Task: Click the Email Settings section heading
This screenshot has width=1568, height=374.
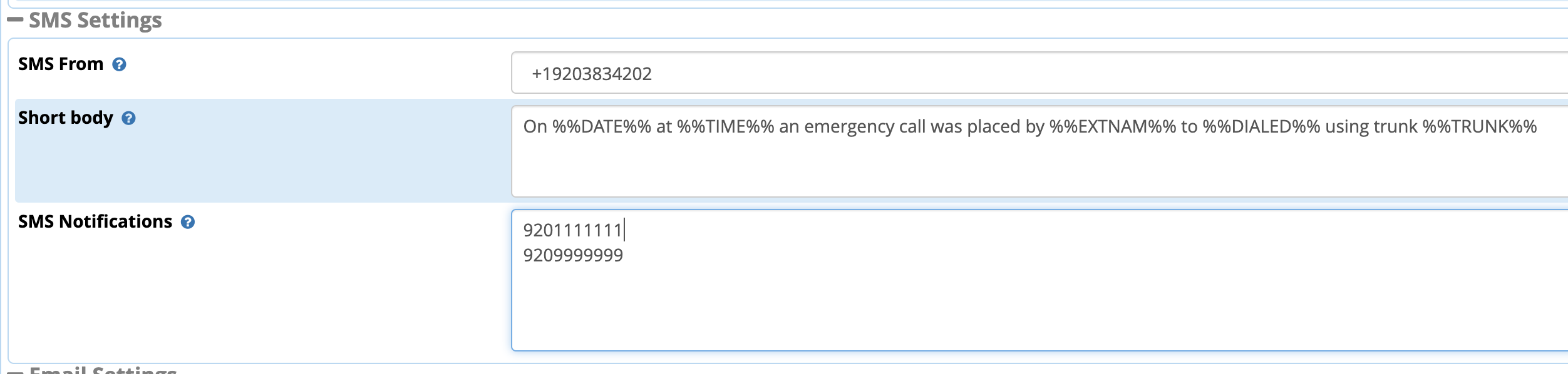Action: click(103, 370)
